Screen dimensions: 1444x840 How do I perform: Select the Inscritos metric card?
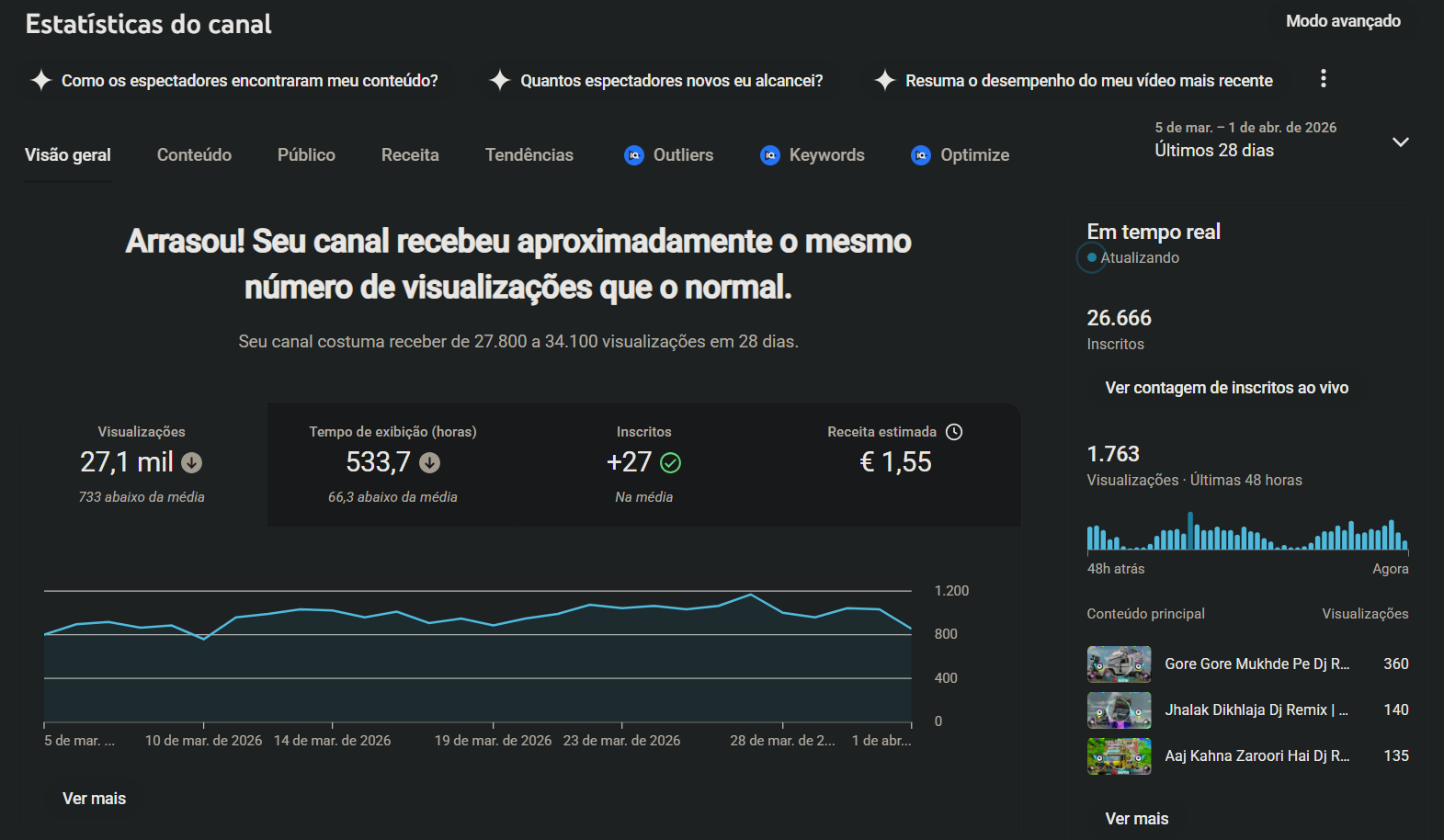(x=643, y=464)
